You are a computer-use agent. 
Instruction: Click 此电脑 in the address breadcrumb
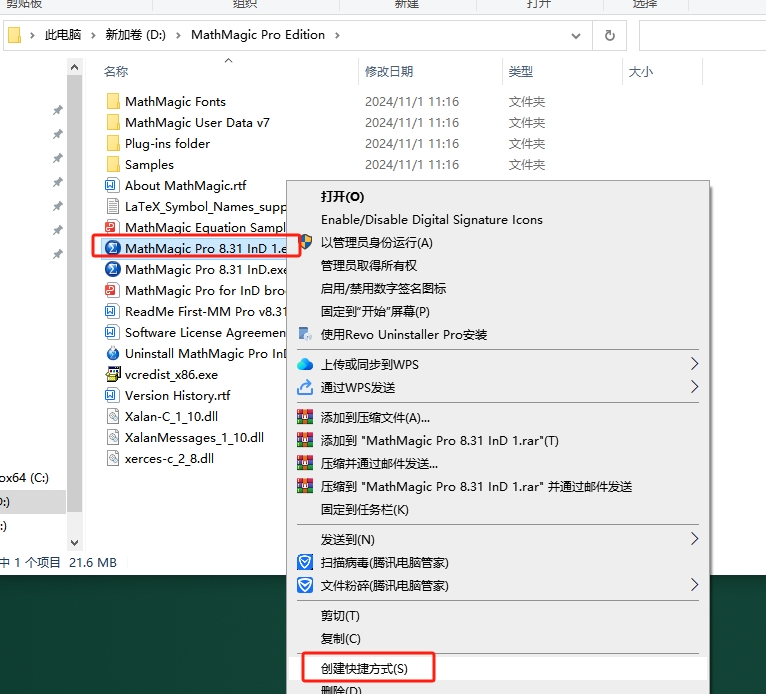click(63, 35)
